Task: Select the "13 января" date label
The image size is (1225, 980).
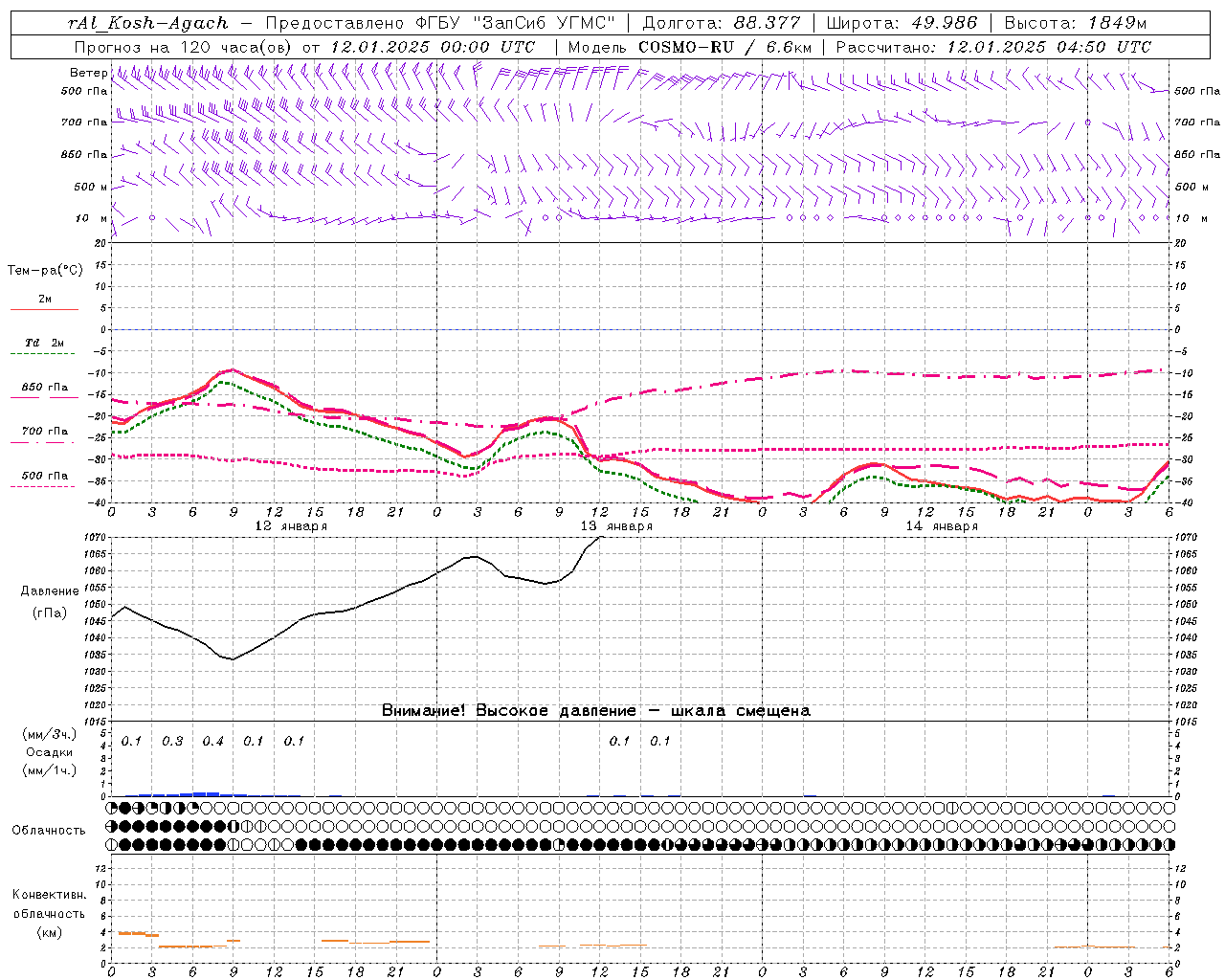Action: (616, 526)
